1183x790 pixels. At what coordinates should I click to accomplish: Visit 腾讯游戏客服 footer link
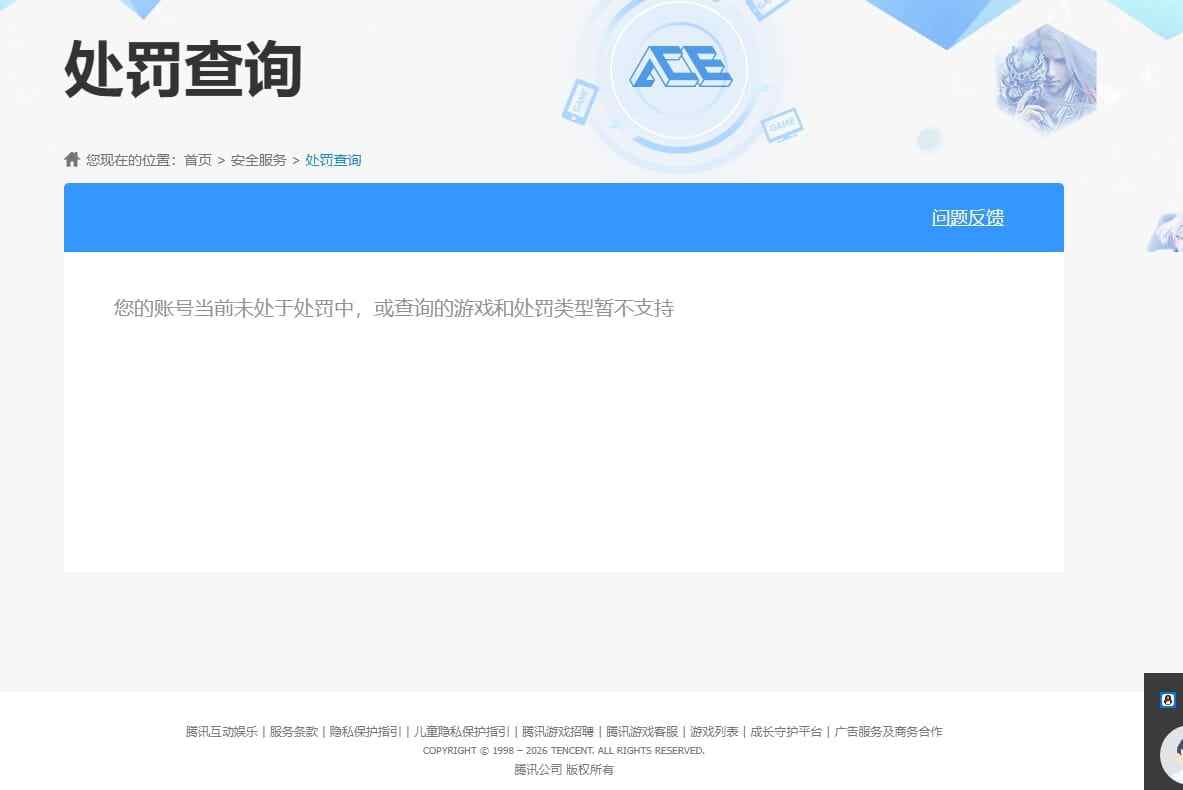(x=642, y=731)
